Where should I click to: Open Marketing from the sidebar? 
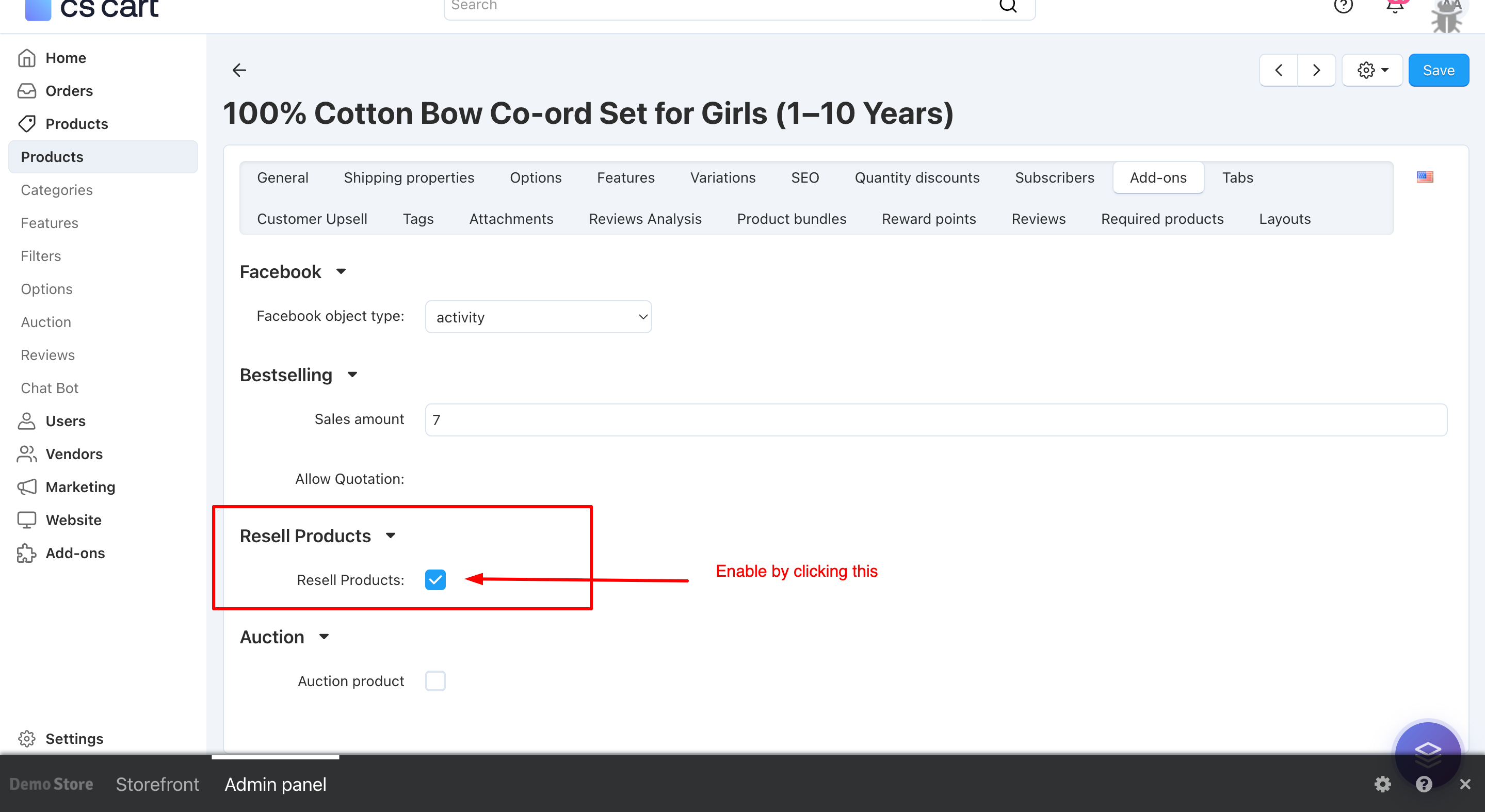80,487
